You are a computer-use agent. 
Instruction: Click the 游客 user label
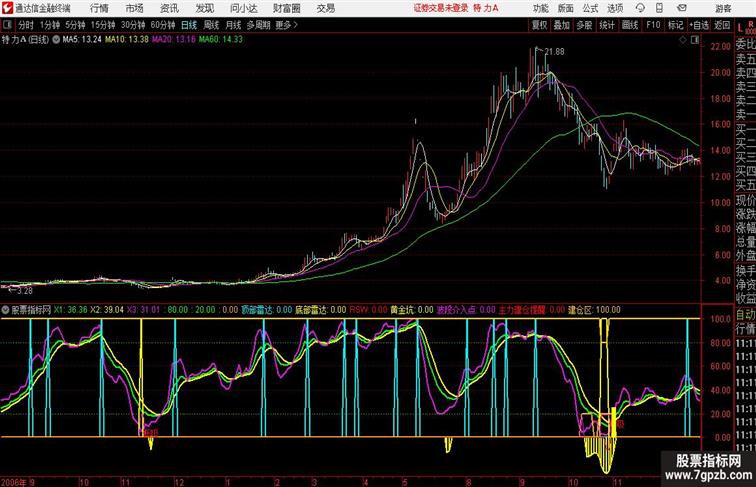723,8
